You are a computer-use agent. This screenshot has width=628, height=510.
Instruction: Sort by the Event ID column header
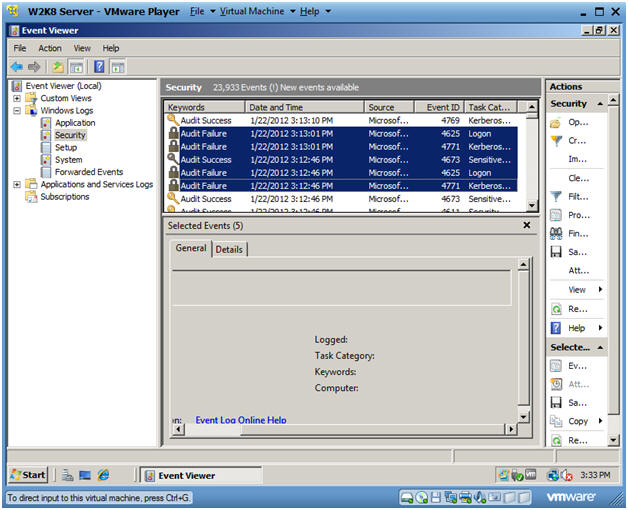click(439, 107)
